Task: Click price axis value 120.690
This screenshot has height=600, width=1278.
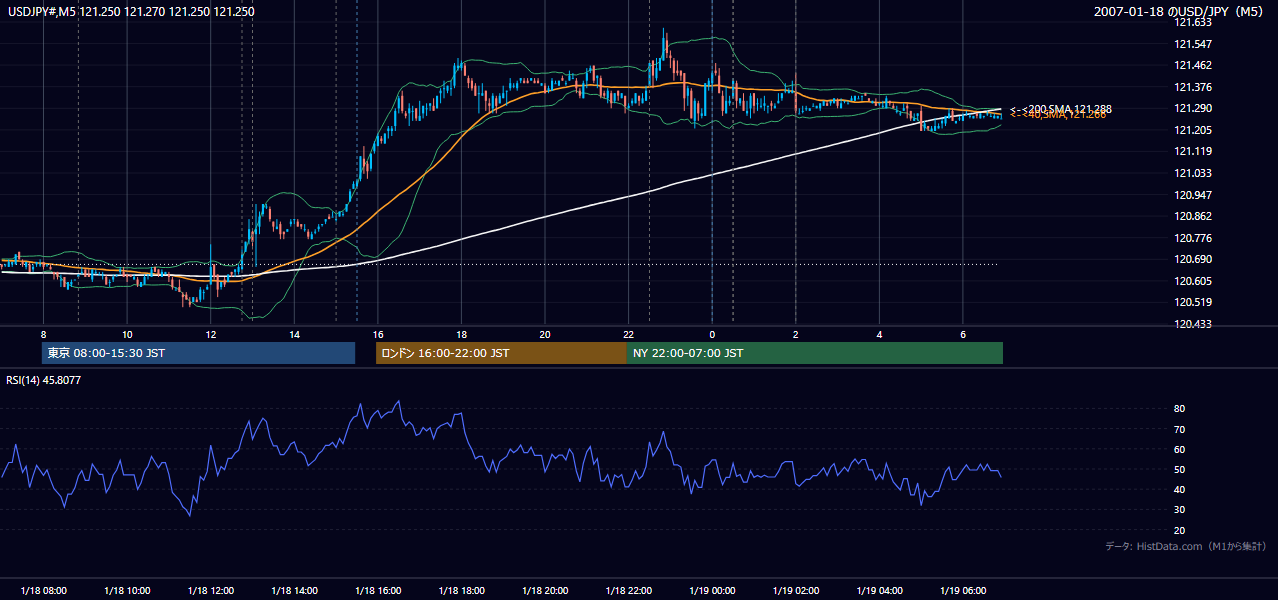Action: coord(1192,259)
